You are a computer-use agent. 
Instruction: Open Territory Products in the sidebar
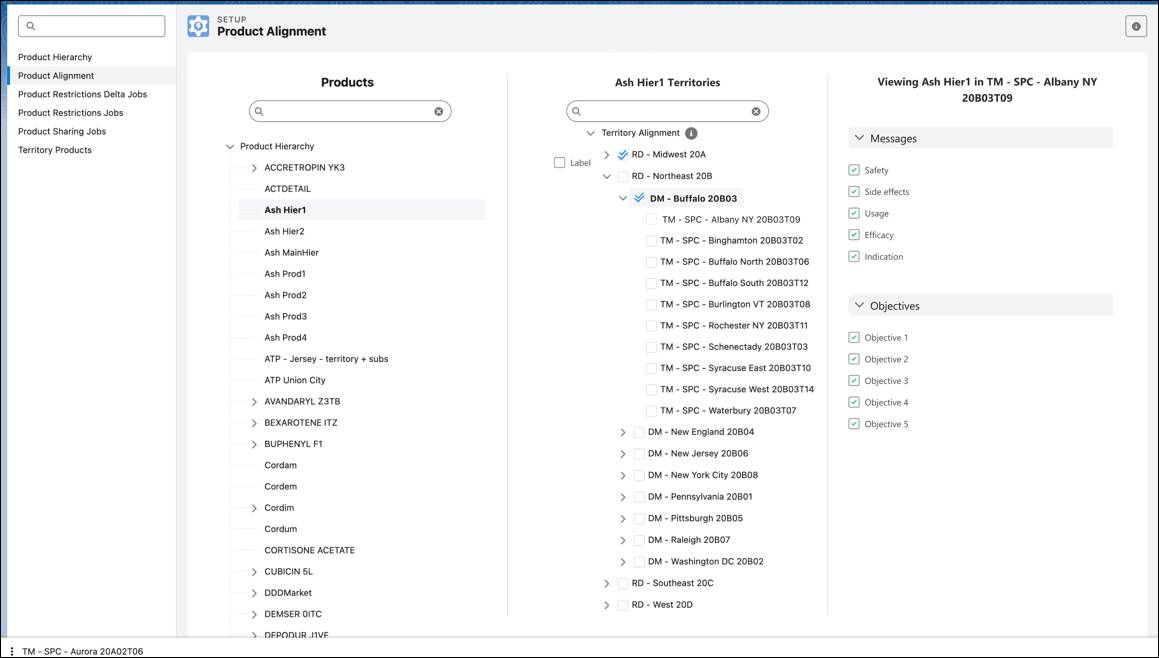pyautogui.click(x=55, y=149)
